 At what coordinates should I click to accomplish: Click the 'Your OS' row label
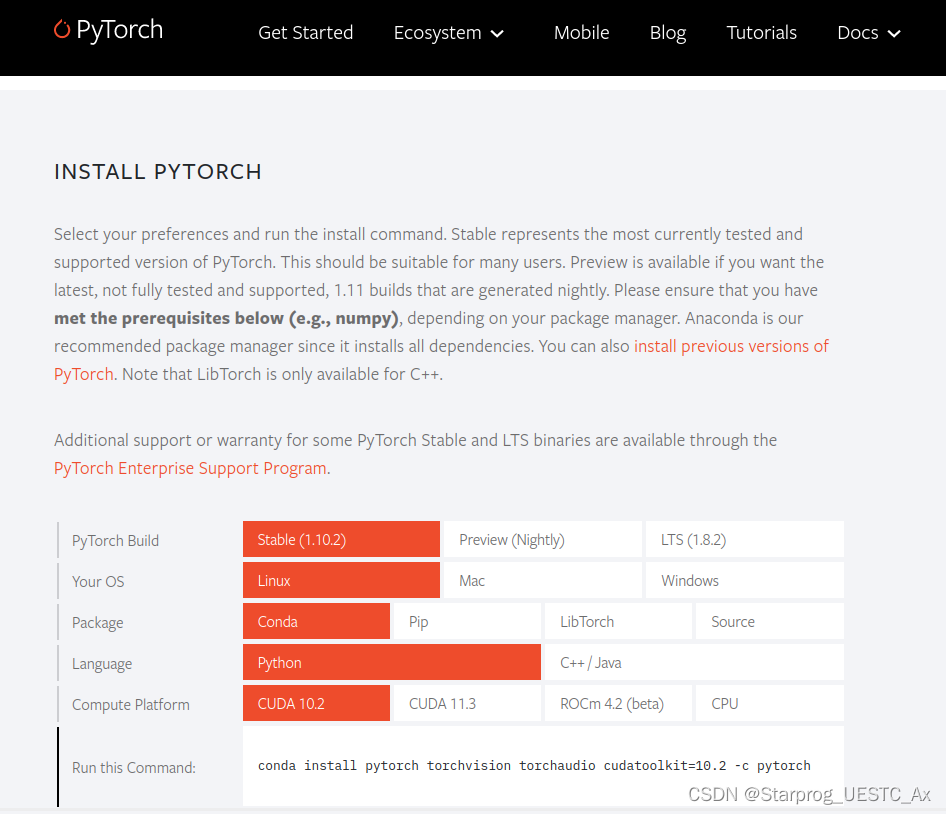(98, 581)
